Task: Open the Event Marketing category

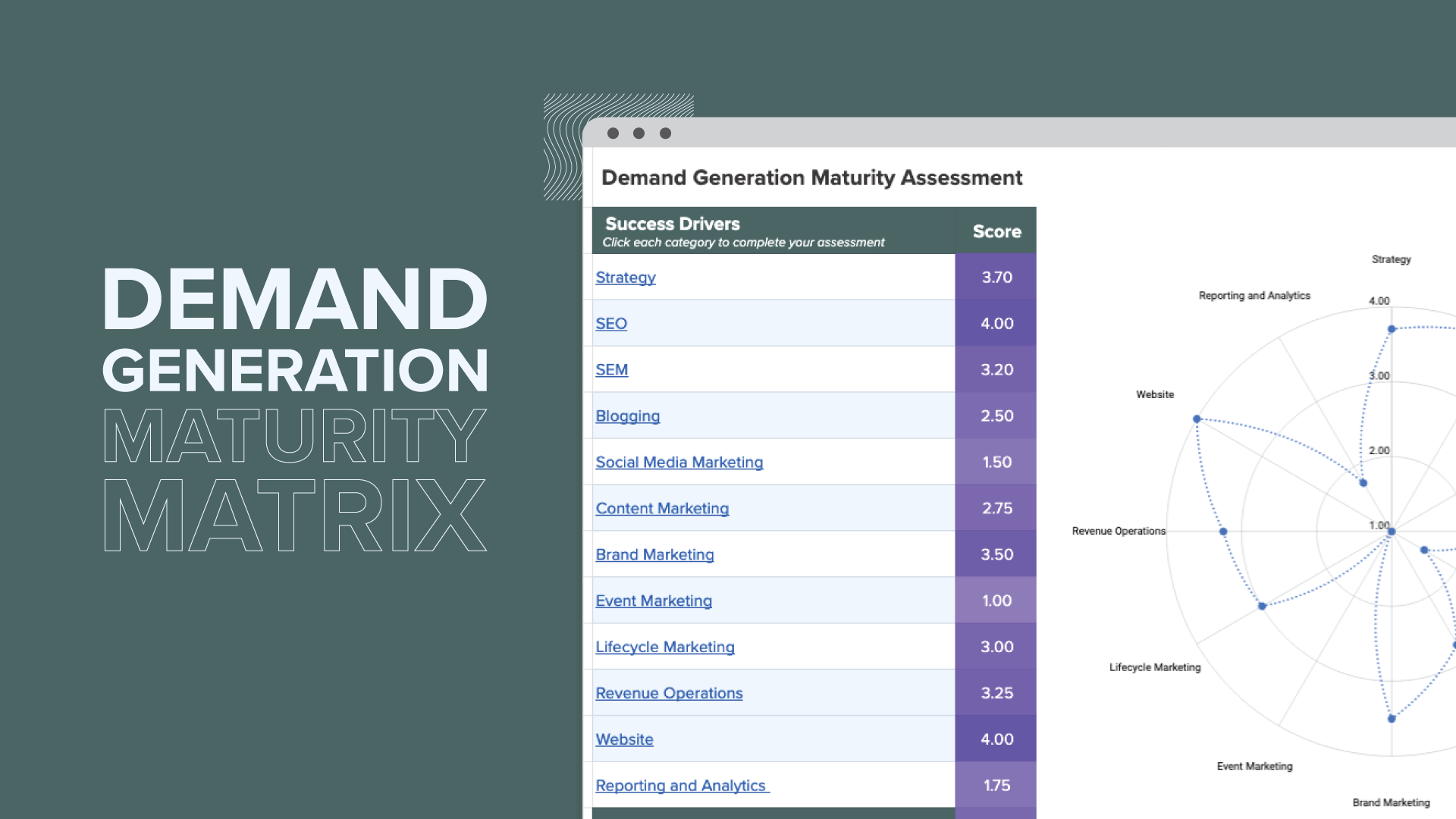Action: point(654,601)
